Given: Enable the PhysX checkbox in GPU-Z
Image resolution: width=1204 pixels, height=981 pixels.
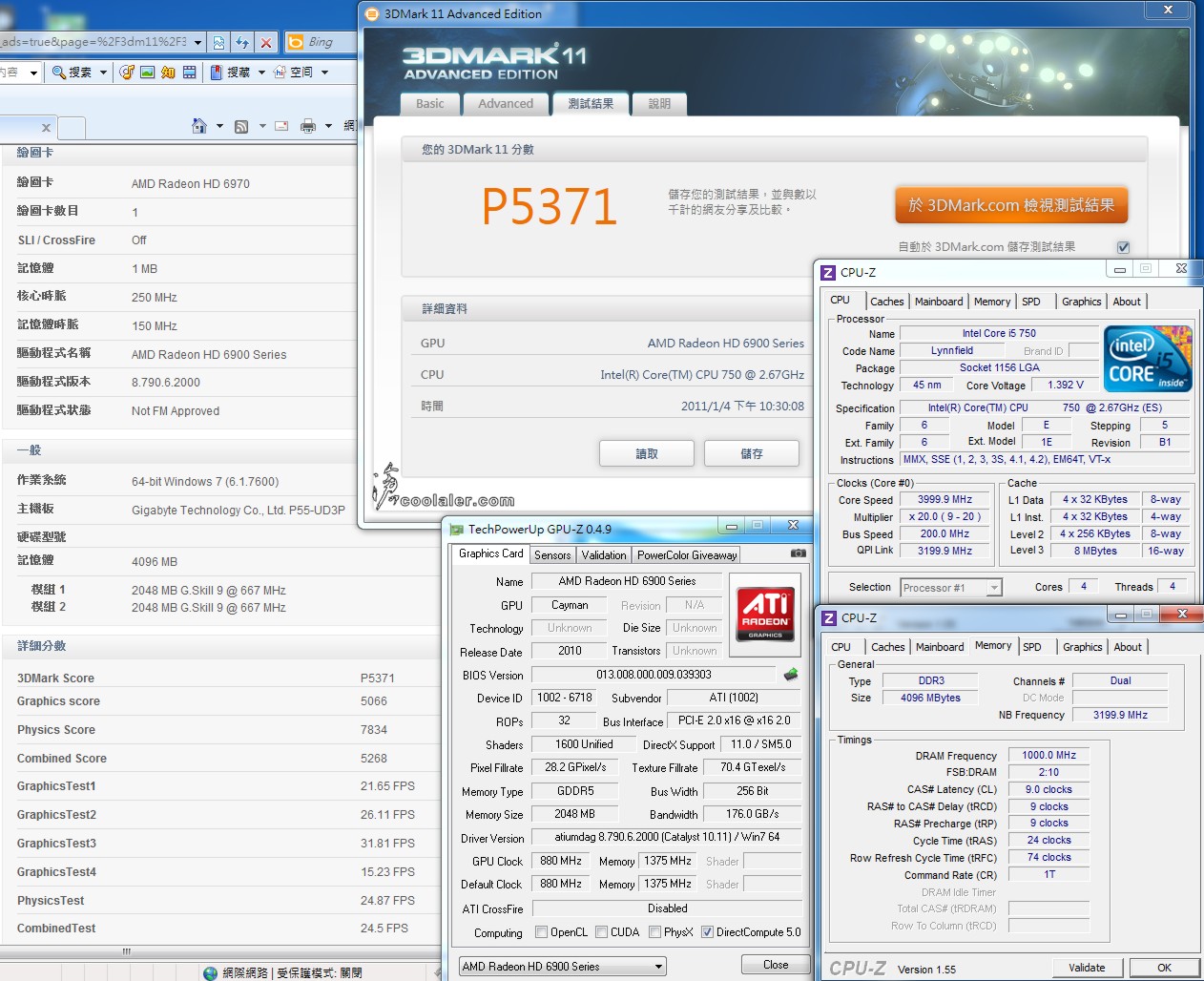Looking at the screenshot, I should click(655, 932).
